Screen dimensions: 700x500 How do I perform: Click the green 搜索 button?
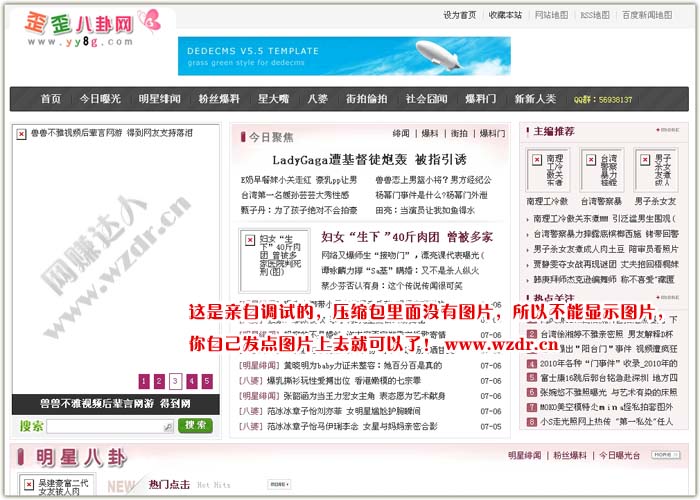click(x=195, y=425)
